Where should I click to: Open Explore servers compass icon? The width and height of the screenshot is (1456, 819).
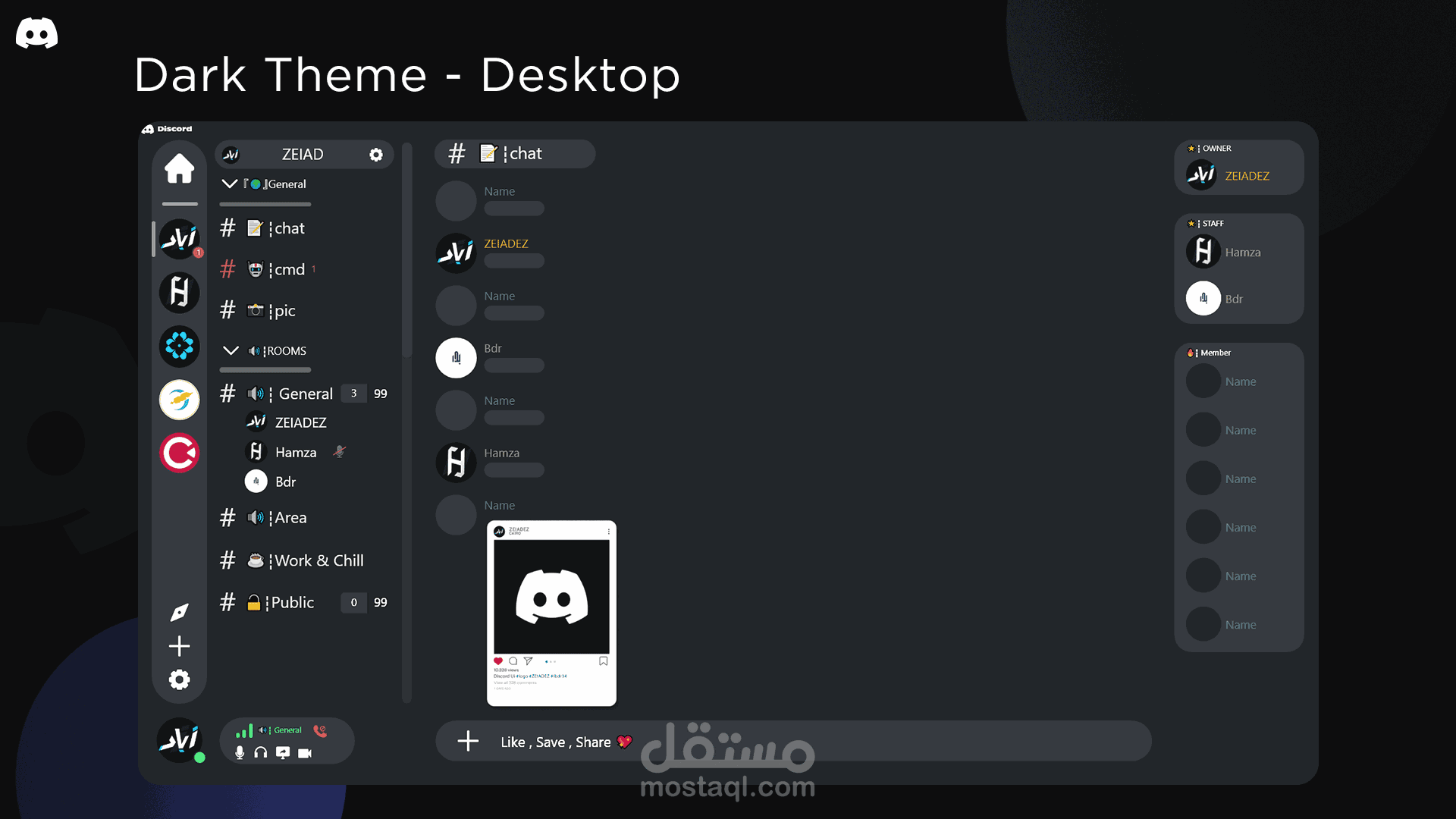click(x=179, y=612)
